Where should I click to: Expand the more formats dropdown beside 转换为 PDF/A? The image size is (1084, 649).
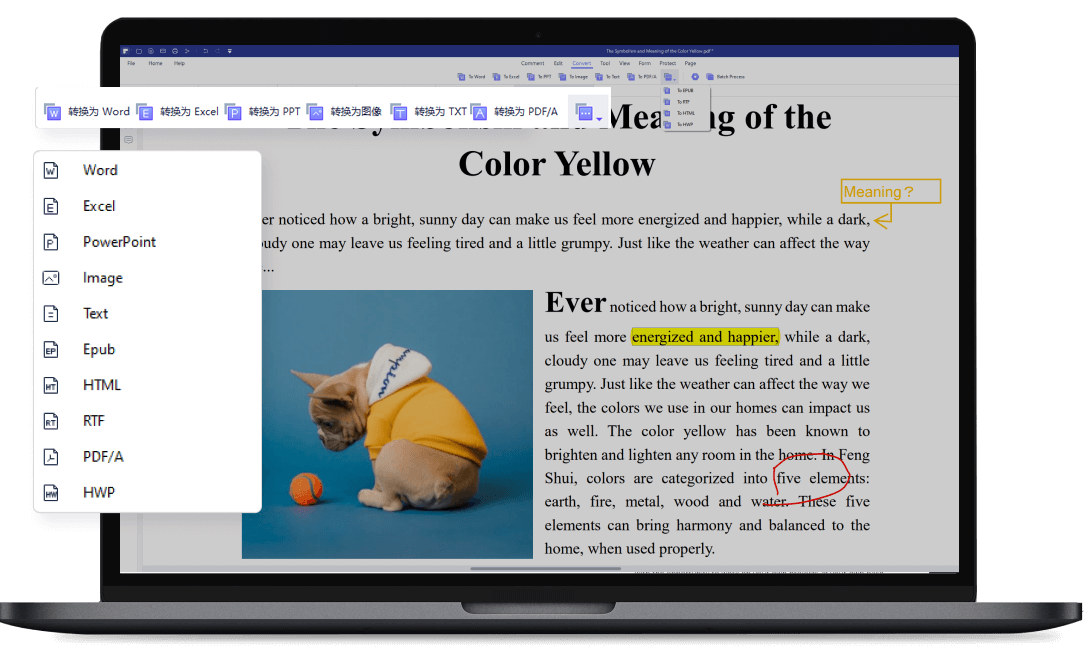point(588,113)
